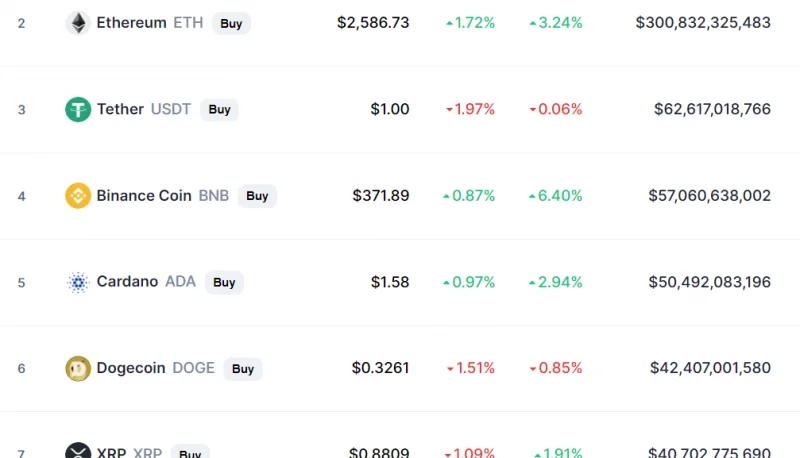
Task: Choose Buy for Binance Coin BNB
Action: (x=257, y=196)
